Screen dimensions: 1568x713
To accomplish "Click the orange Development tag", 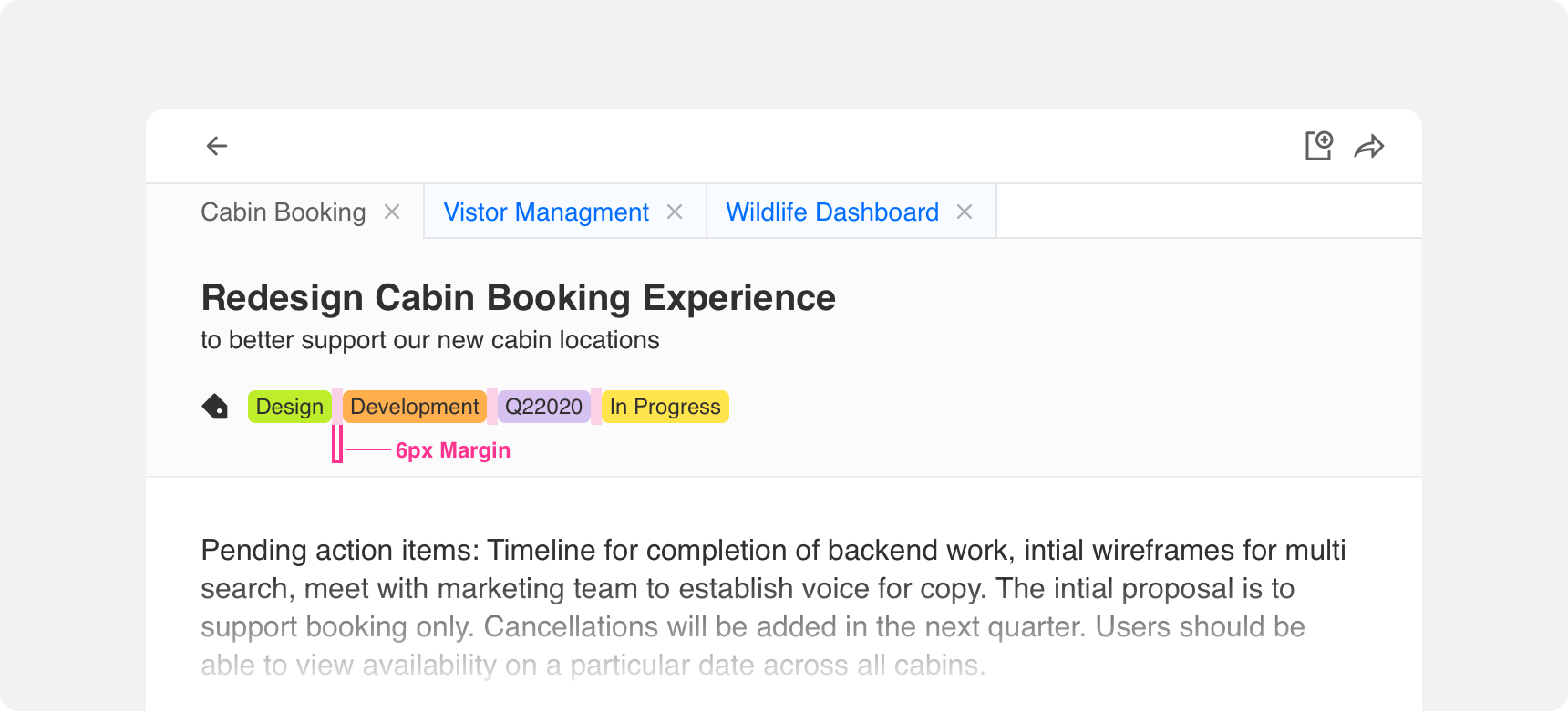I will point(415,407).
